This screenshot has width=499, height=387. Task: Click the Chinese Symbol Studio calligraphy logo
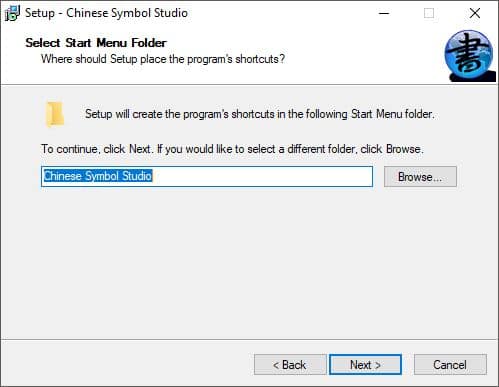pyautogui.click(x=470, y=56)
